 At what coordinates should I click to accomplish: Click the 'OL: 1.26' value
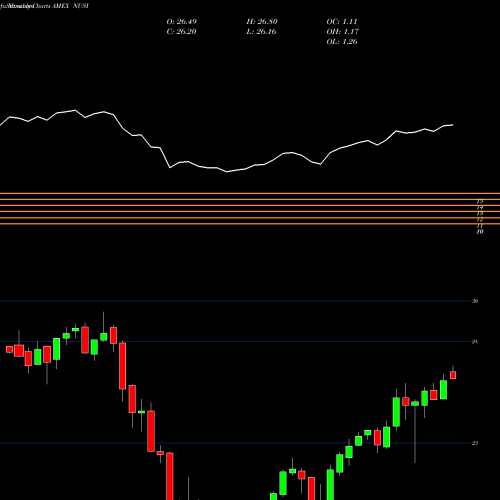[342, 42]
